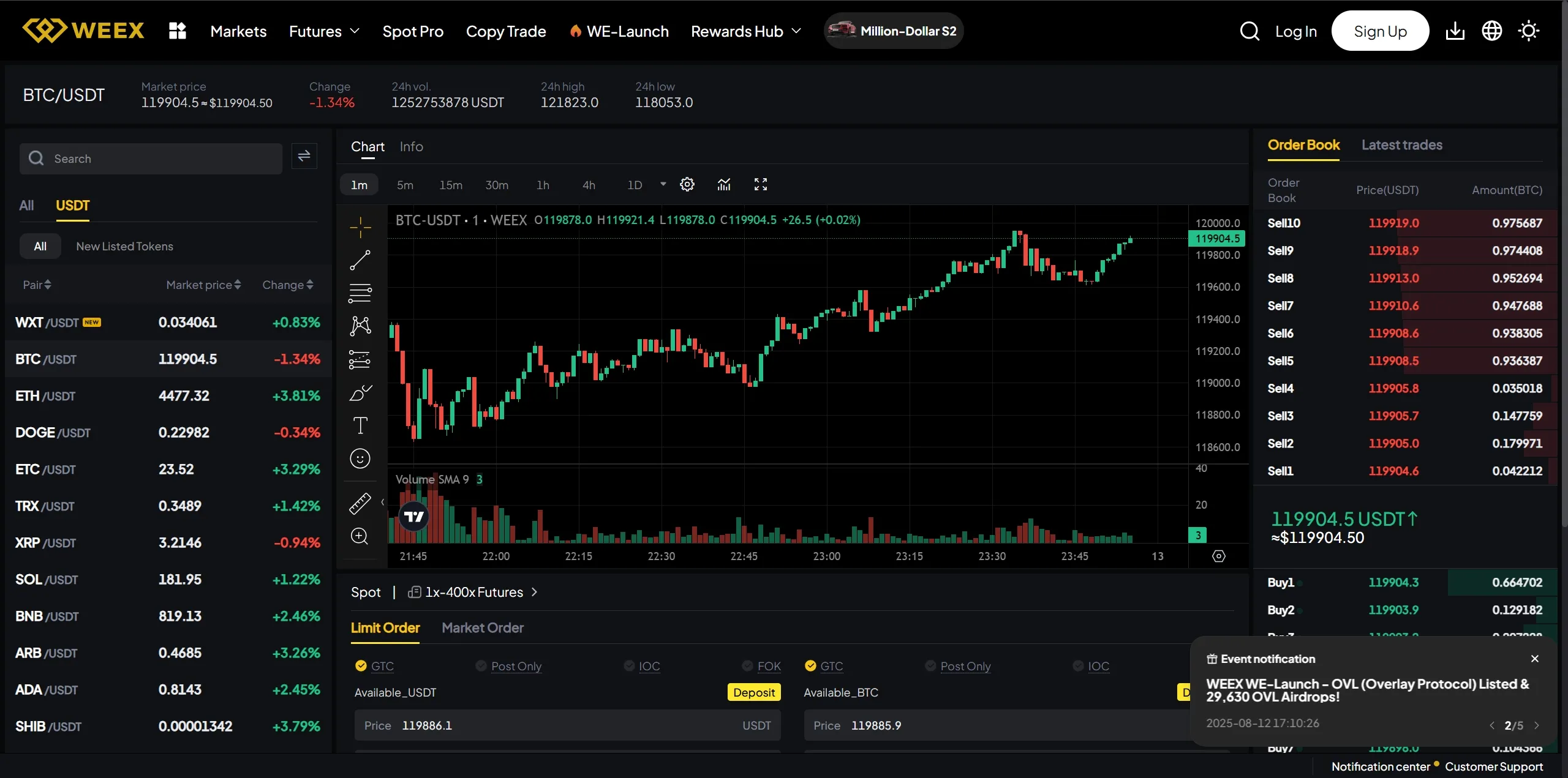
Task: Select the brush drawing tool
Action: (x=360, y=392)
